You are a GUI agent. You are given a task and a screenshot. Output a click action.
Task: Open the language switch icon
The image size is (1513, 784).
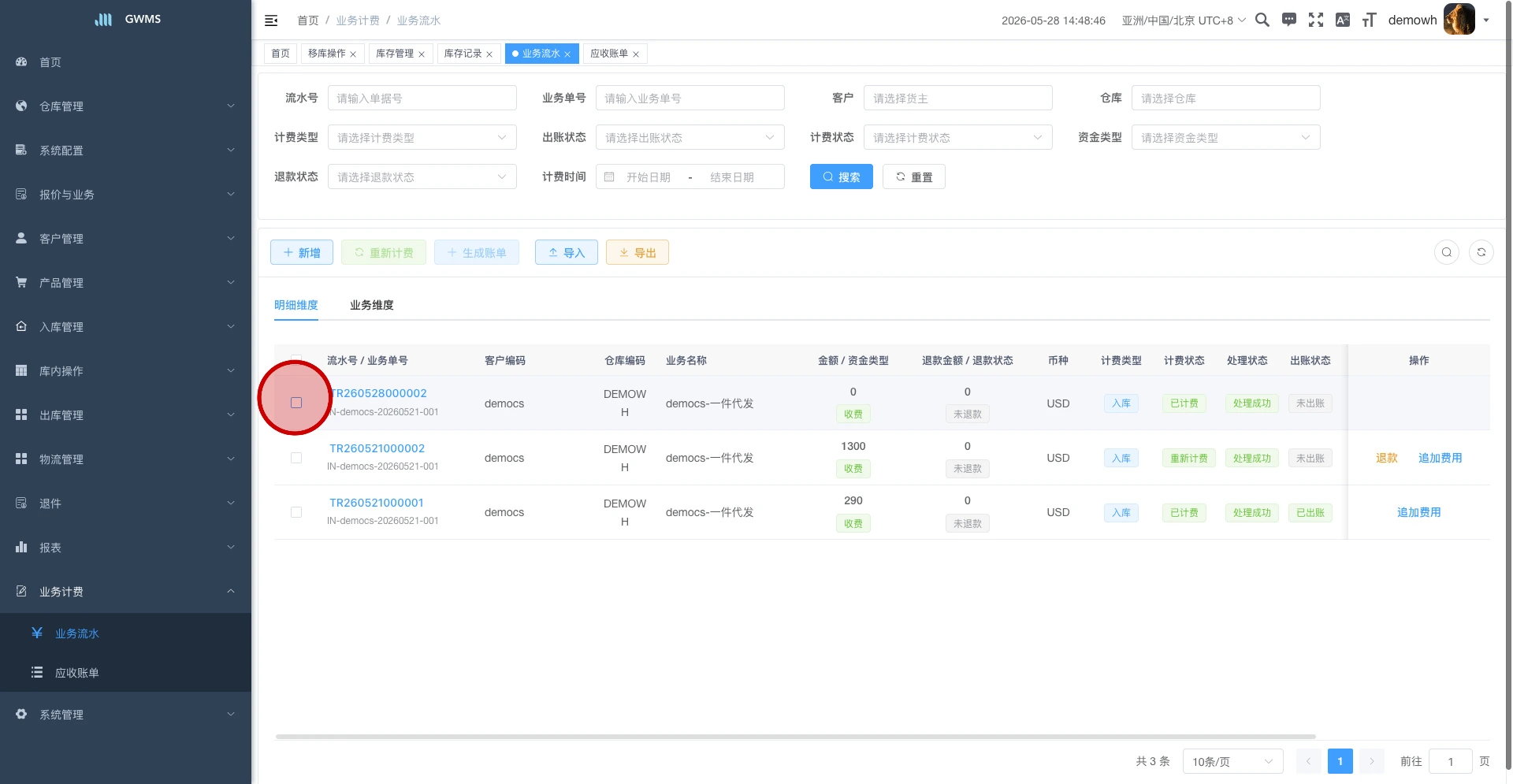tap(1343, 20)
